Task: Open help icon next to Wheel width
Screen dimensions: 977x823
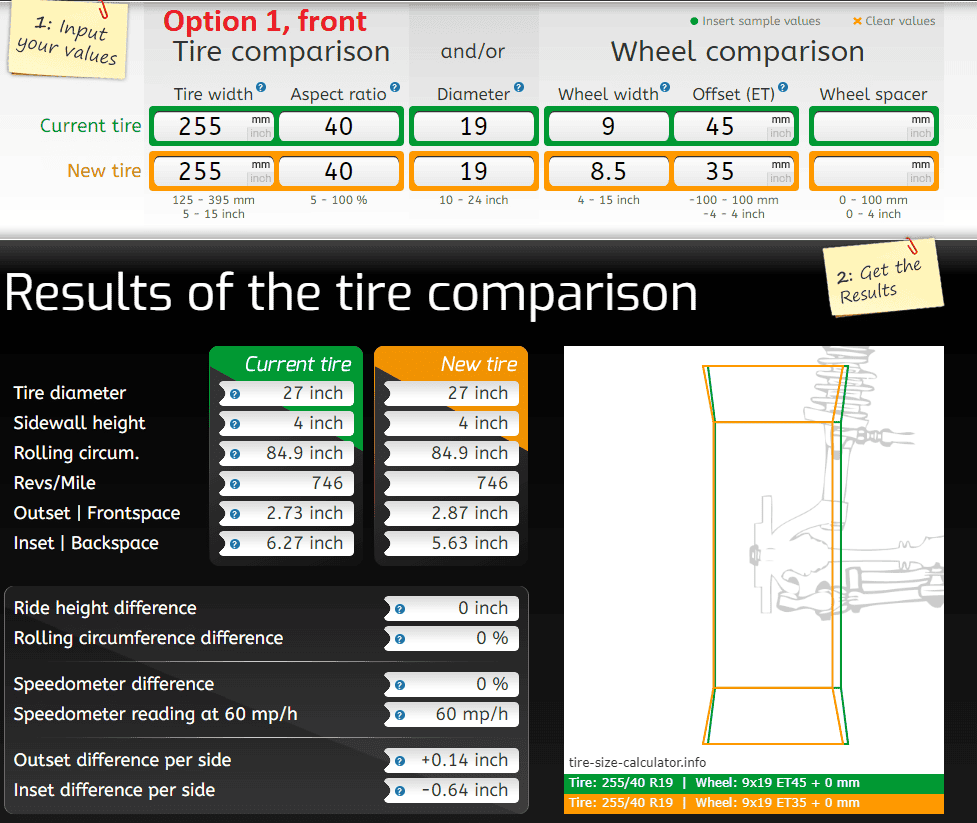Action: pos(665,87)
